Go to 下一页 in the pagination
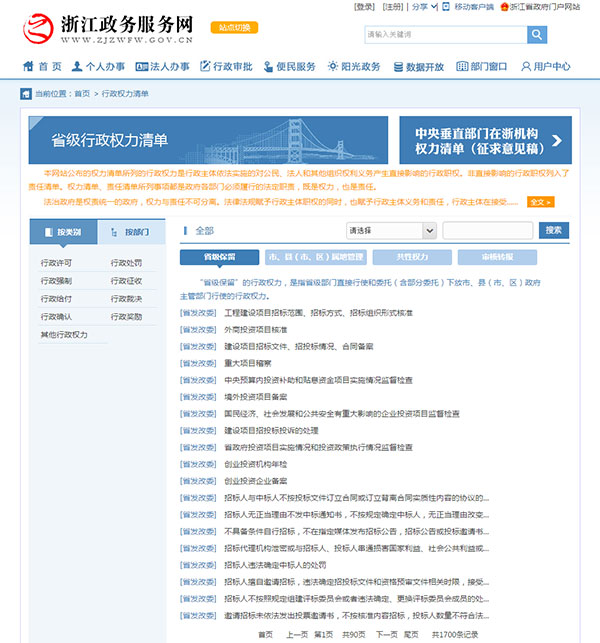Screen dimensions: 600x643 click(x=386, y=634)
